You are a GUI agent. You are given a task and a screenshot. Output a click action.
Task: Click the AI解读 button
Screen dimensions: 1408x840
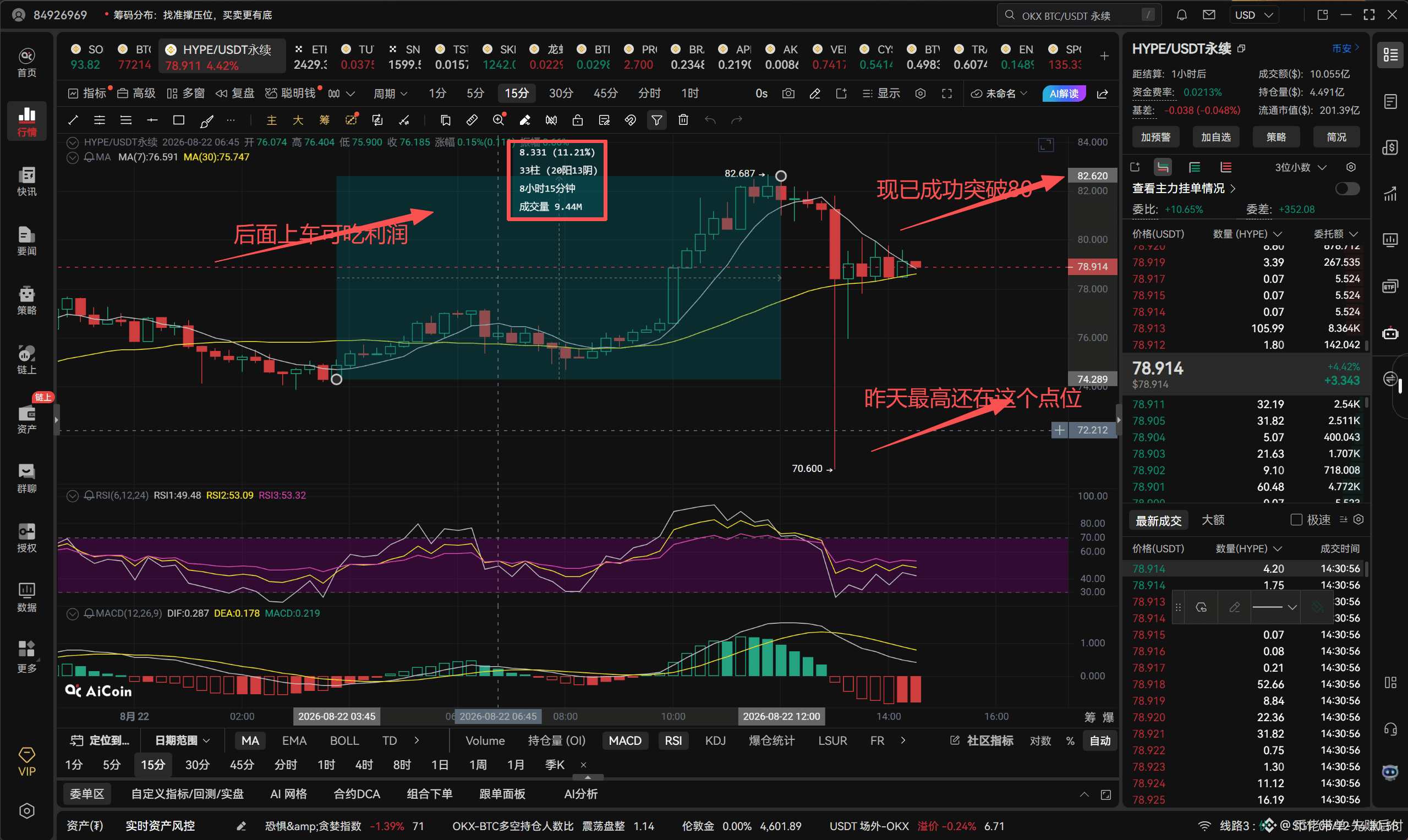[x=1064, y=94]
